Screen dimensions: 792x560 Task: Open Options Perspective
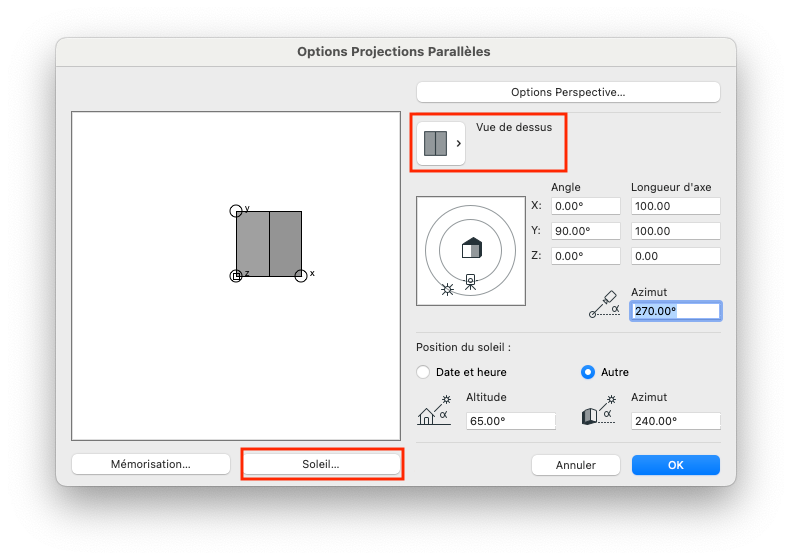[x=568, y=92]
